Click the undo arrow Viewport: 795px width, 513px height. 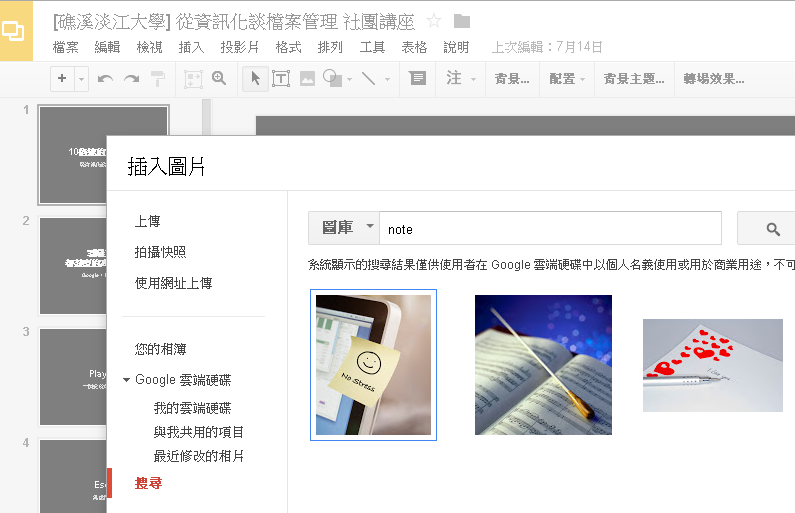(x=105, y=79)
